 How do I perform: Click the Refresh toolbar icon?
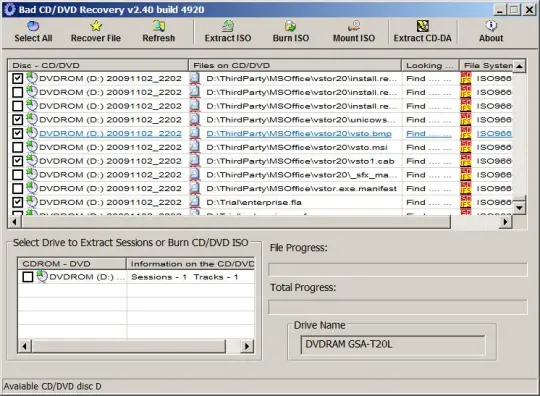coord(159,26)
